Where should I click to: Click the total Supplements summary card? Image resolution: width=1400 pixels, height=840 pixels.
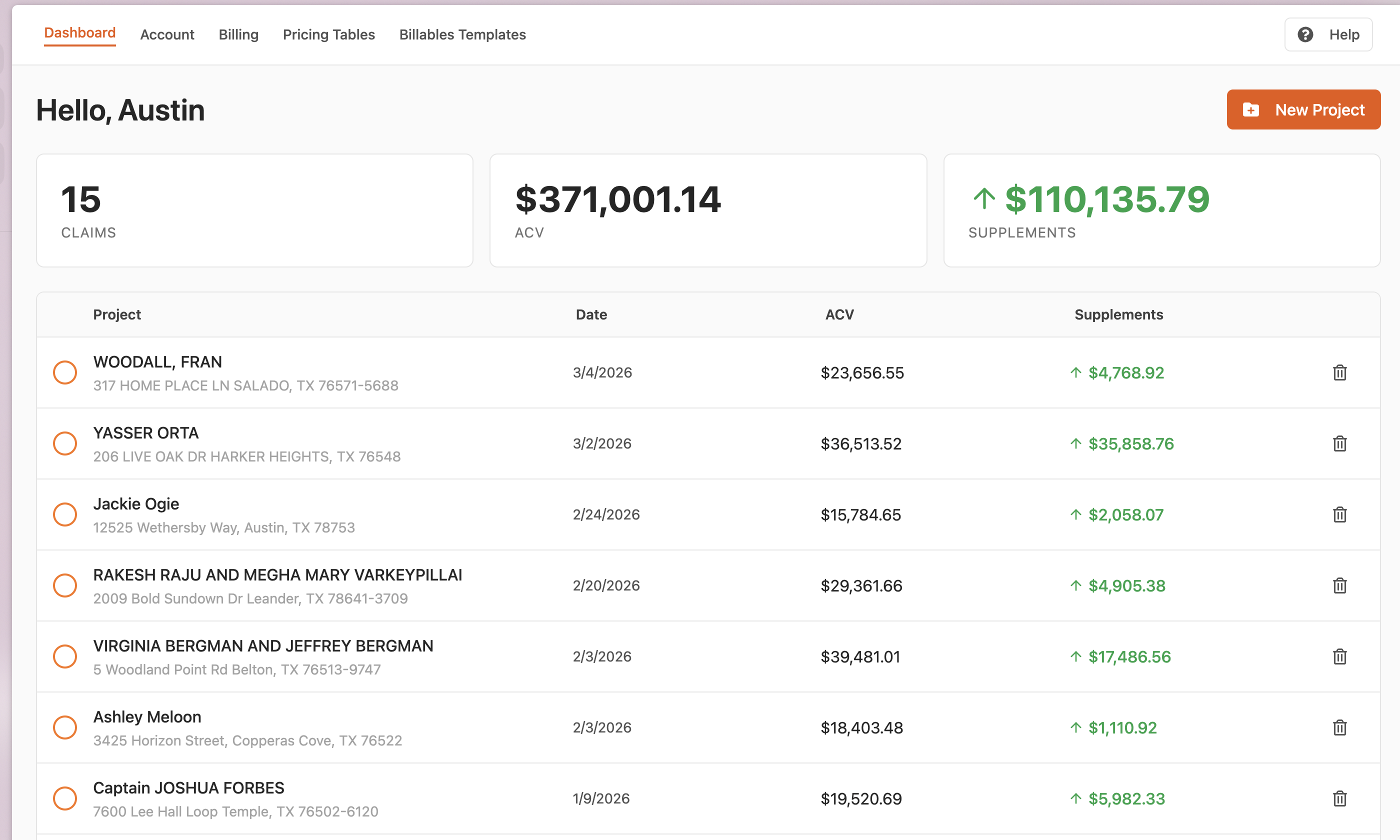pos(1161,210)
